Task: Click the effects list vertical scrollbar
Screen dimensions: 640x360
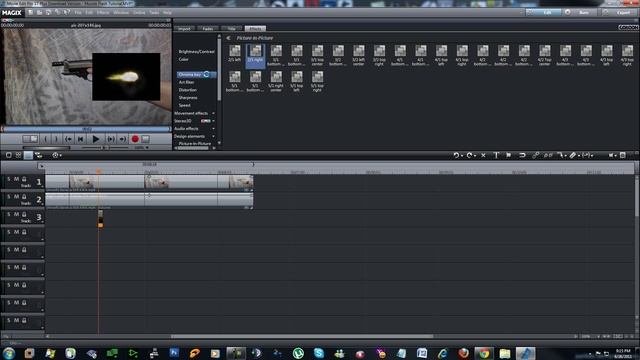Action: [220, 69]
